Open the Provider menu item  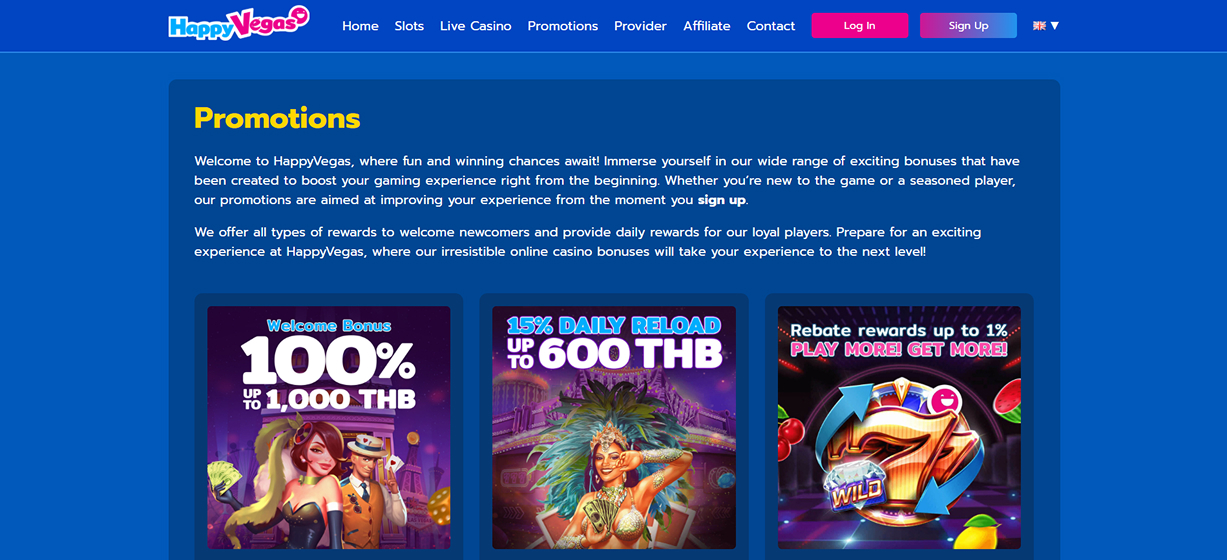click(x=640, y=26)
